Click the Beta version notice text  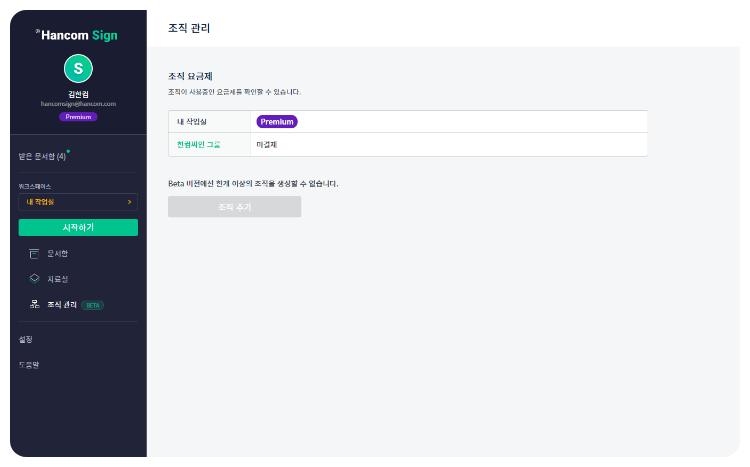(253, 184)
